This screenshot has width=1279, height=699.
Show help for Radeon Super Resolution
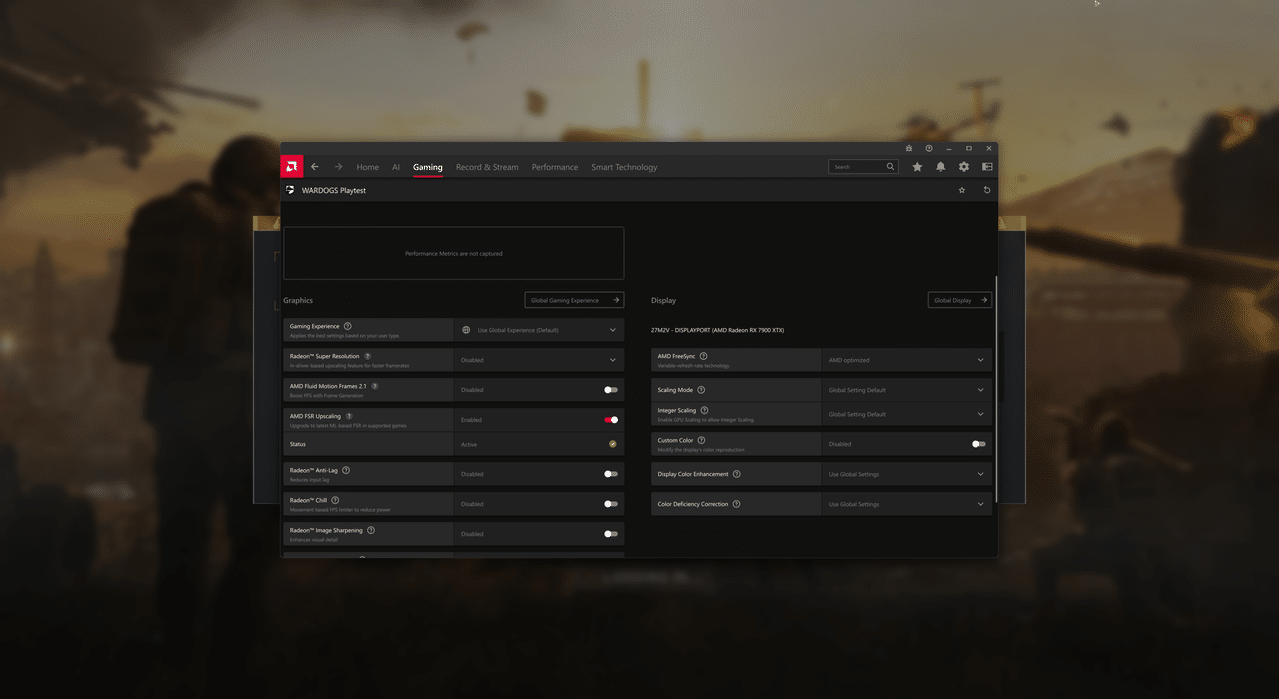(368, 356)
